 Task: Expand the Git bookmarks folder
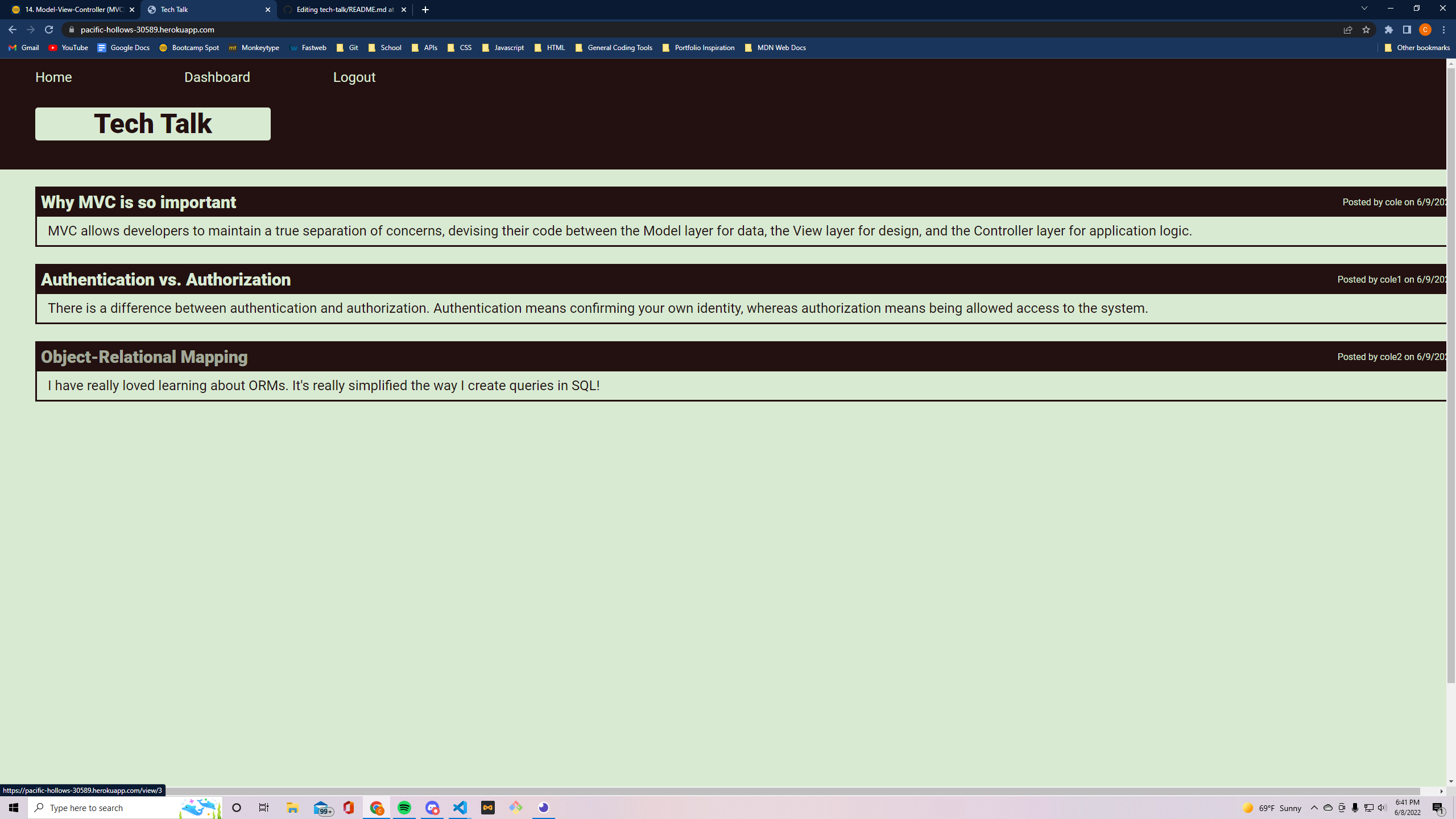[348, 48]
